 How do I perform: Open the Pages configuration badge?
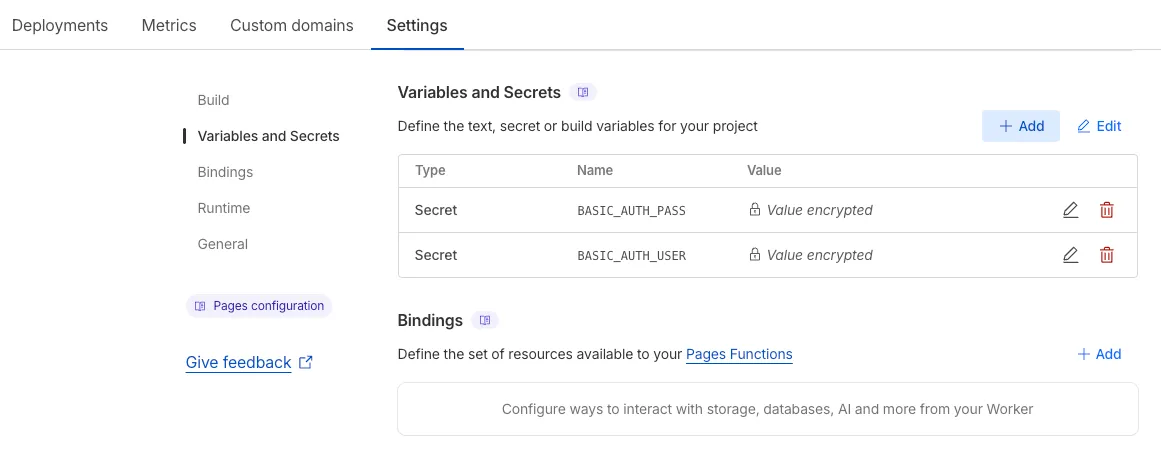259,306
